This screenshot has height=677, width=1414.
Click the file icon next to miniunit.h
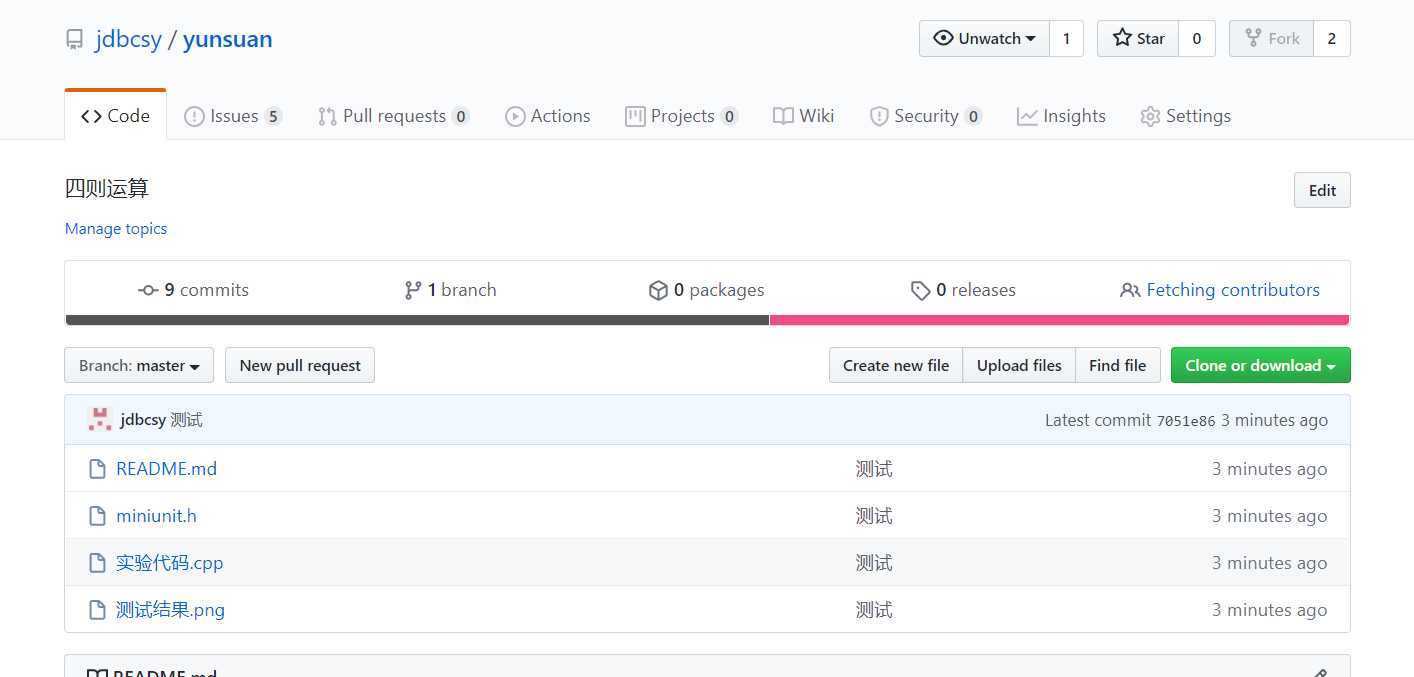(x=97, y=516)
